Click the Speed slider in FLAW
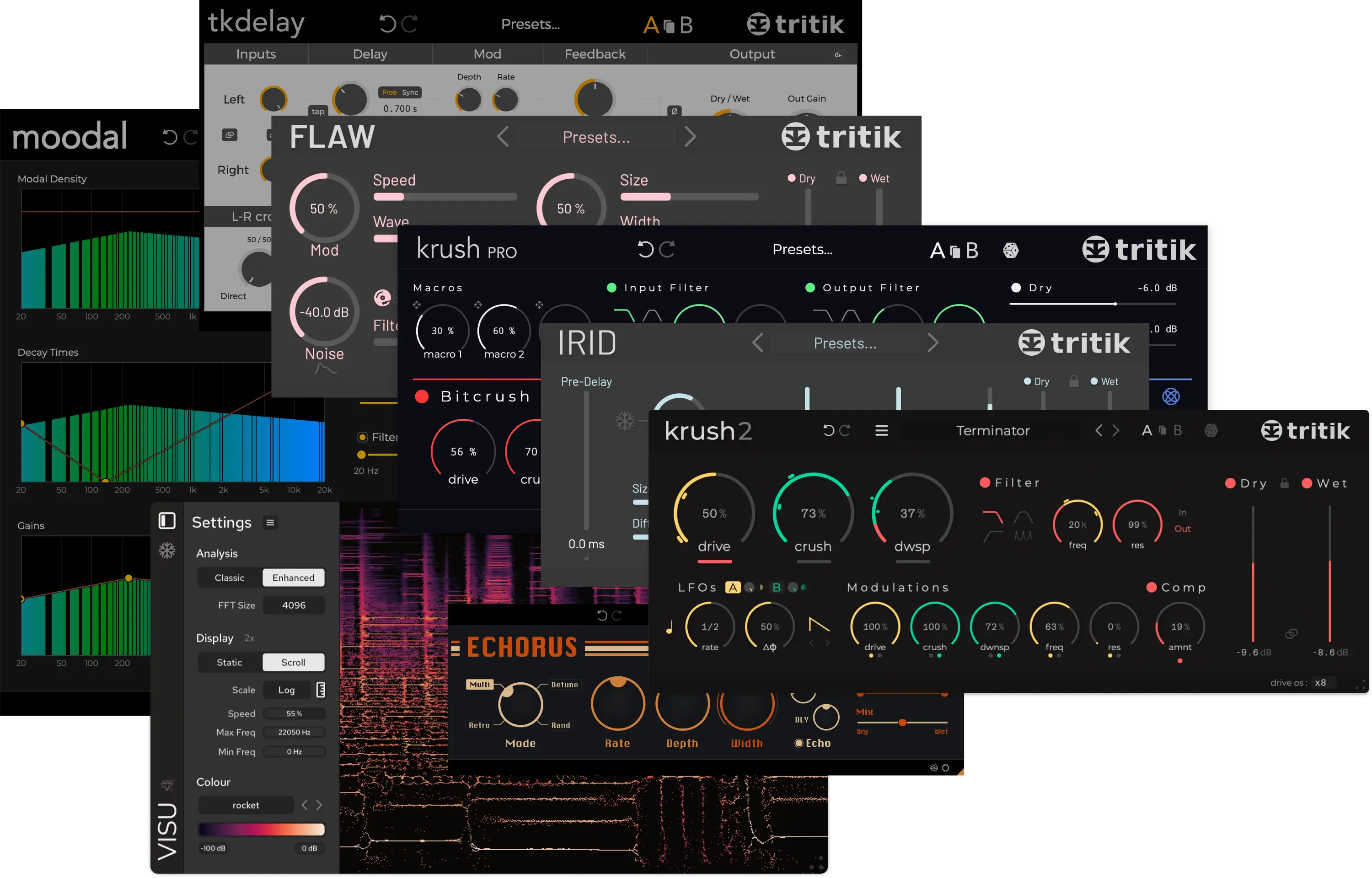The width and height of the screenshot is (1372, 878). [445, 197]
